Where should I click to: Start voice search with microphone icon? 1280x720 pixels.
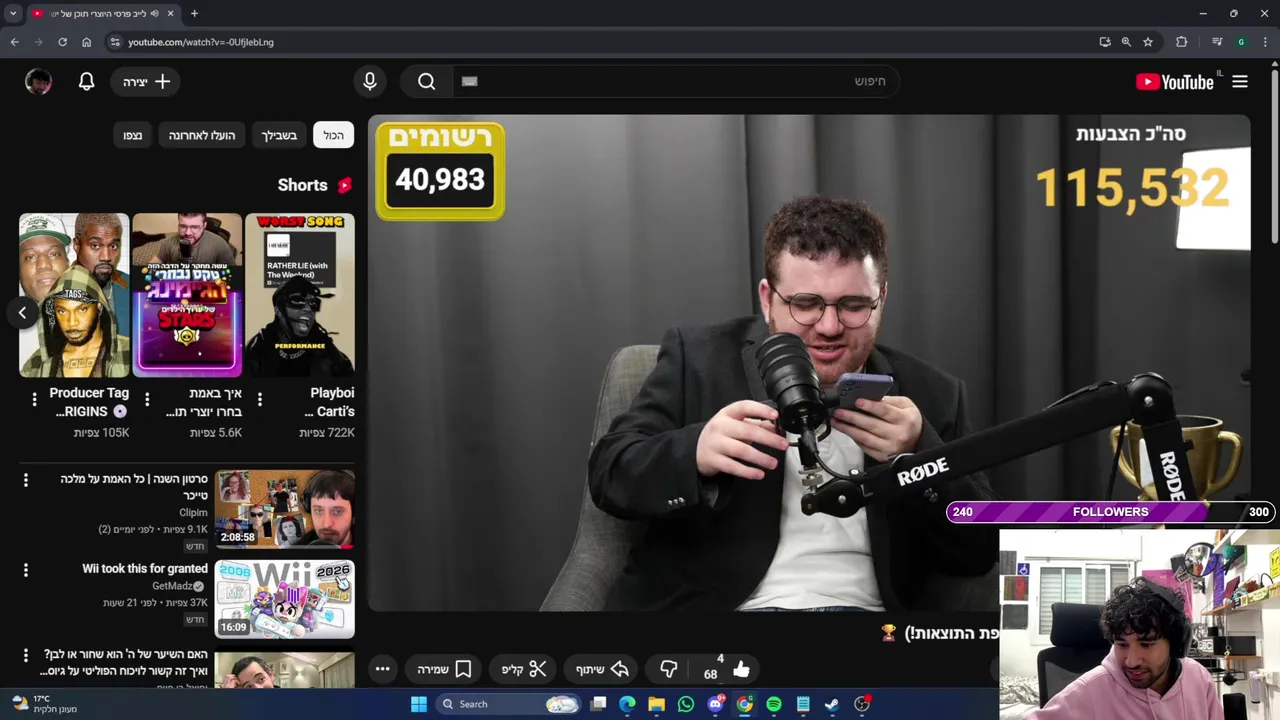pyautogui.click(x=370, y=82)
